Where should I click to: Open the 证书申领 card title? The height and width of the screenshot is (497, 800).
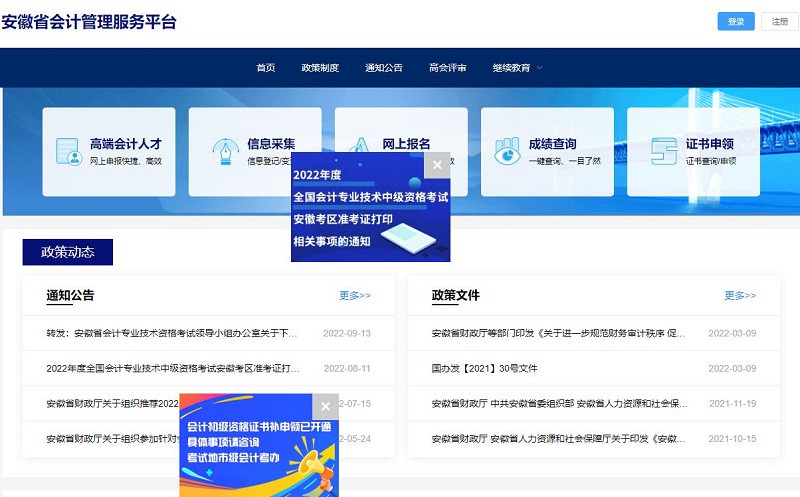click(710, 144)
